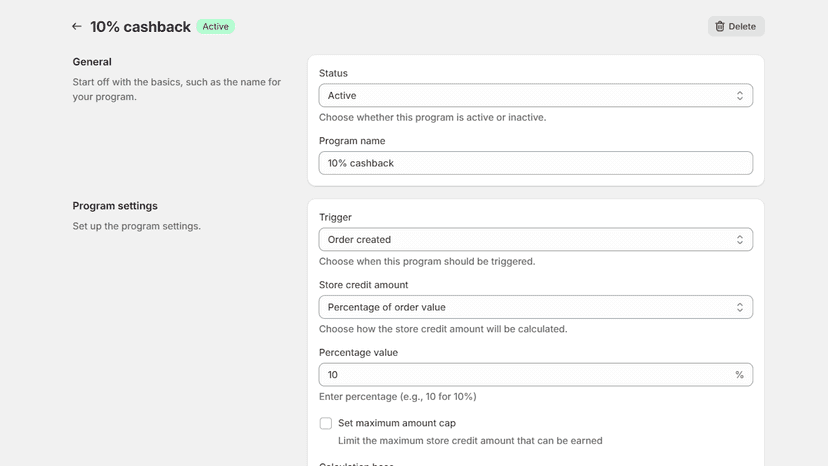Click the percent symbol suffix

tap(739, 375)
